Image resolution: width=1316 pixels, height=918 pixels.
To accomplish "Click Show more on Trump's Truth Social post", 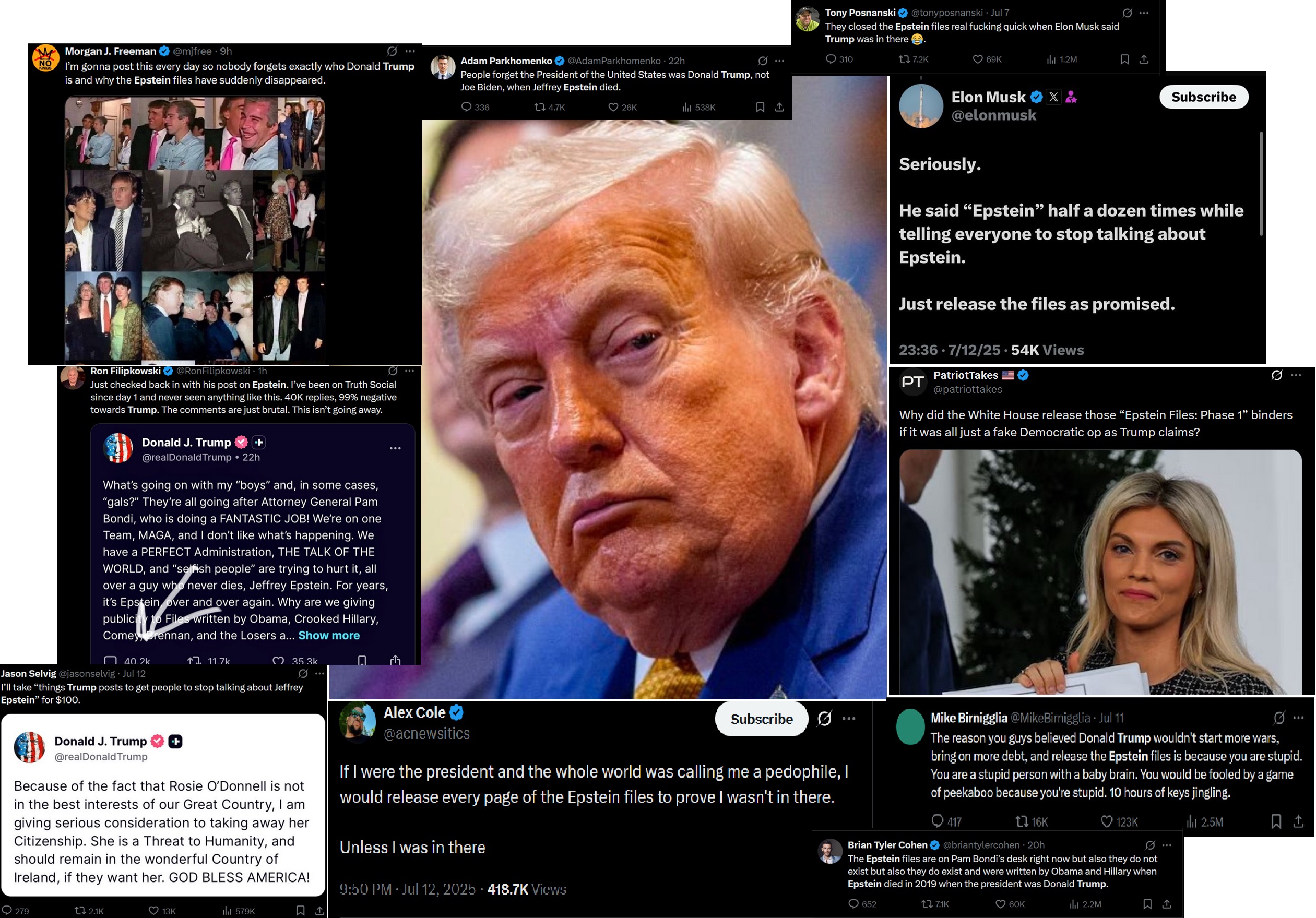I will point(329,636).
